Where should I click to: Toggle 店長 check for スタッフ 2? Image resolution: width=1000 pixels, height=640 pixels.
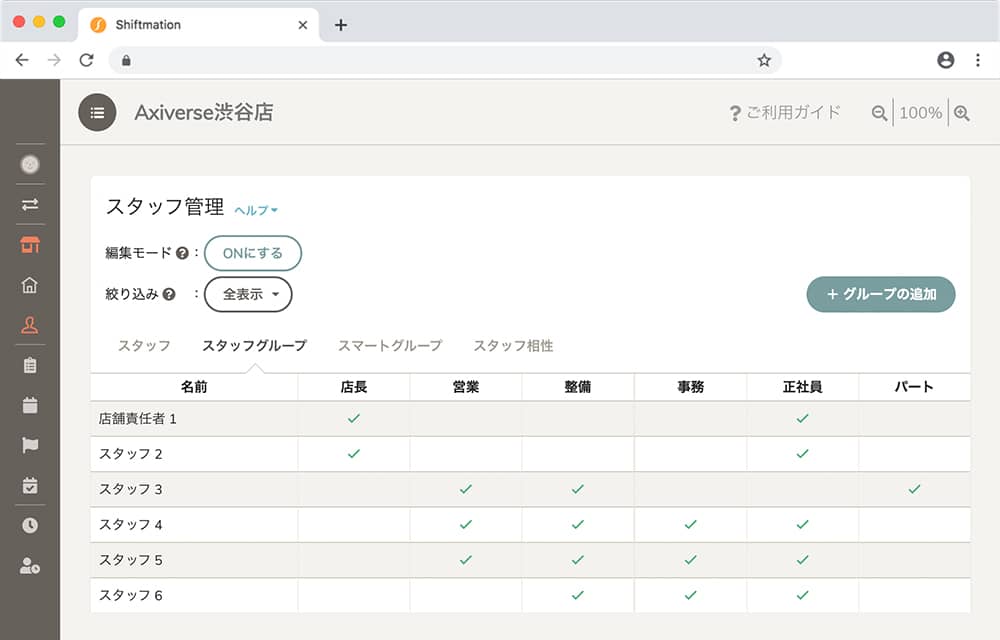pyautogui.click(x=354, y=454)
